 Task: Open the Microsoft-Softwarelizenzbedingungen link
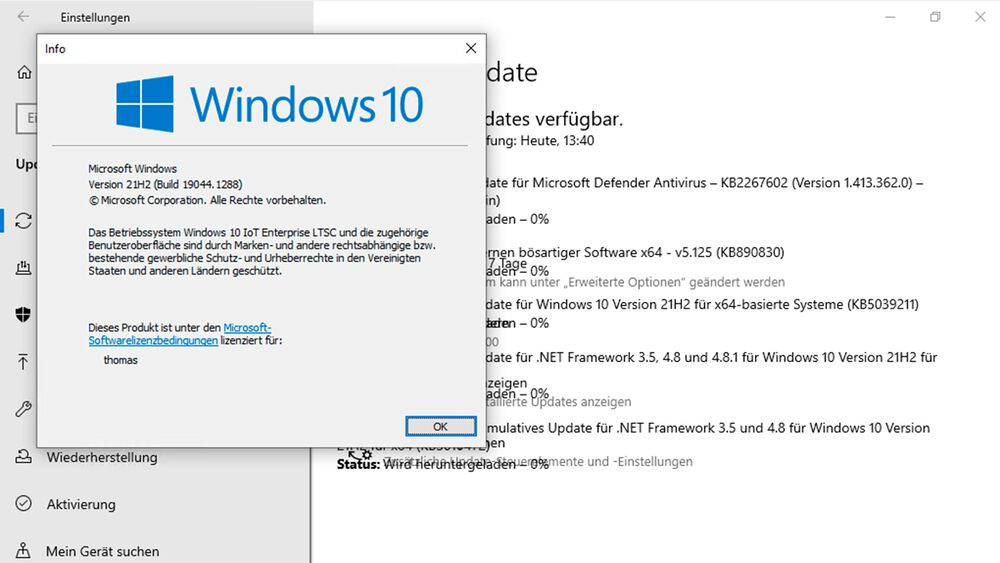[x=180, y=333]
